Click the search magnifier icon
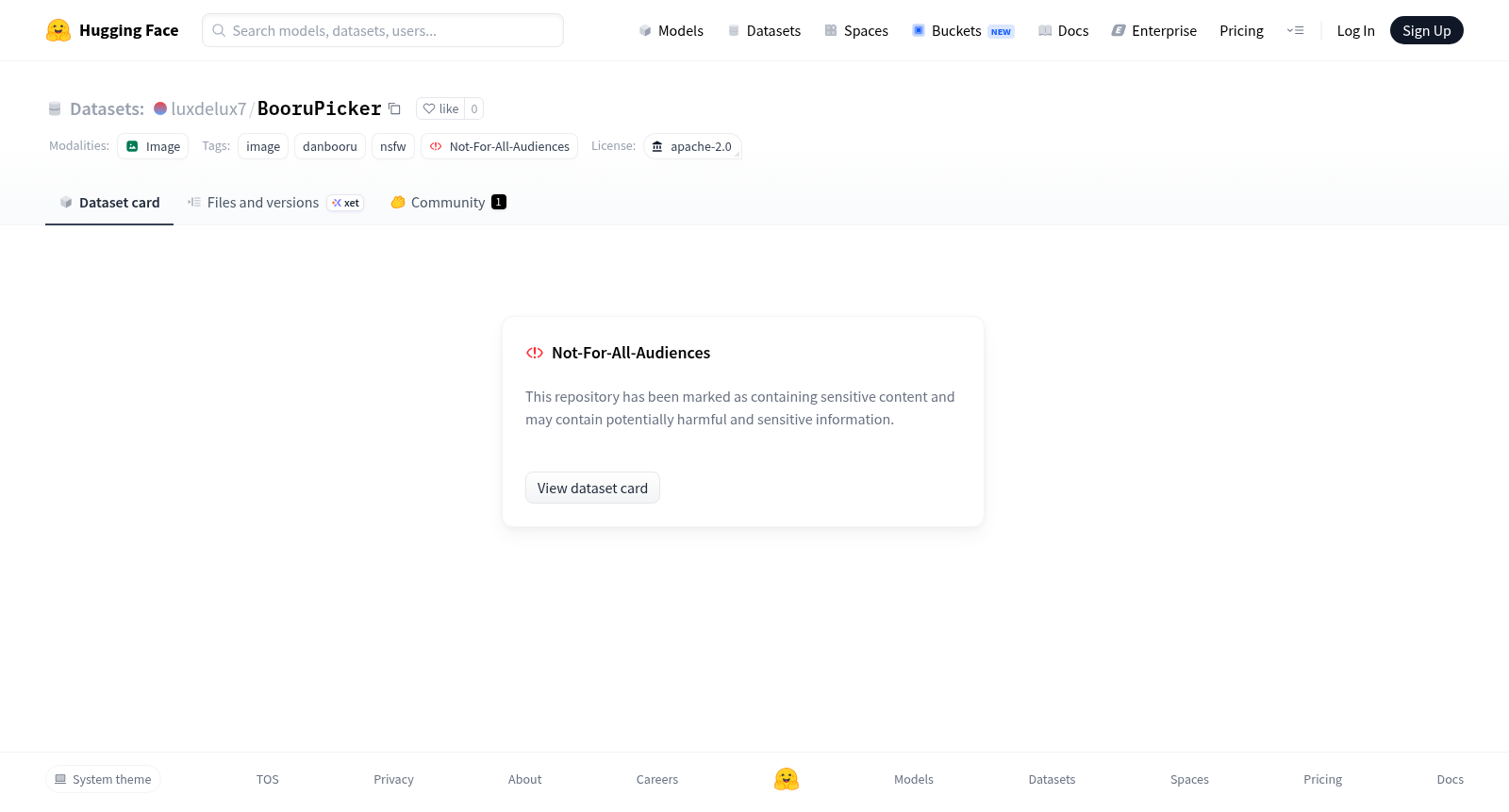 tap(219, 30)
